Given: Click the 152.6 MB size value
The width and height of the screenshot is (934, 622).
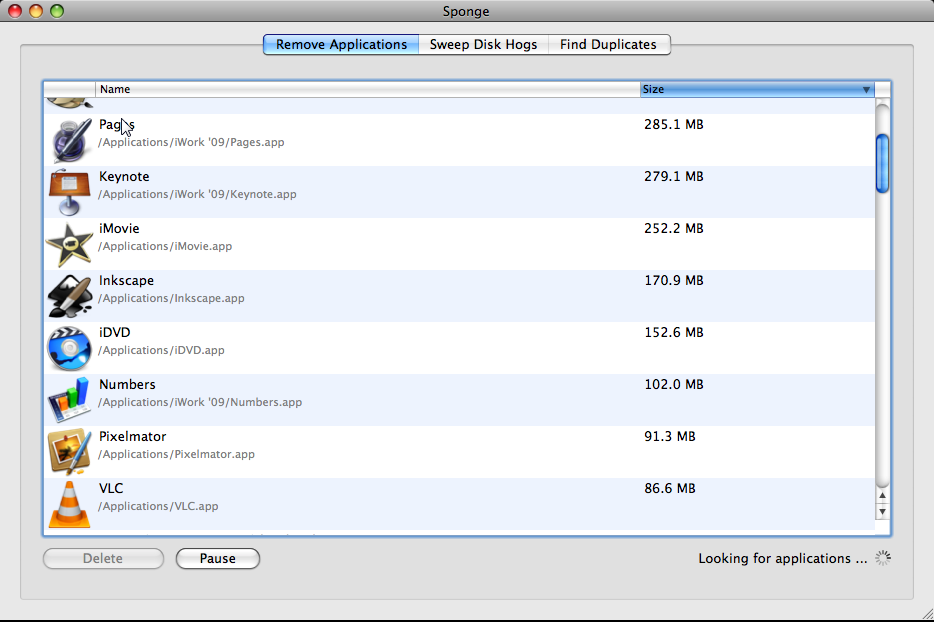Looking at the screenshot, I should pyautogui.click(x=674, y=332).
